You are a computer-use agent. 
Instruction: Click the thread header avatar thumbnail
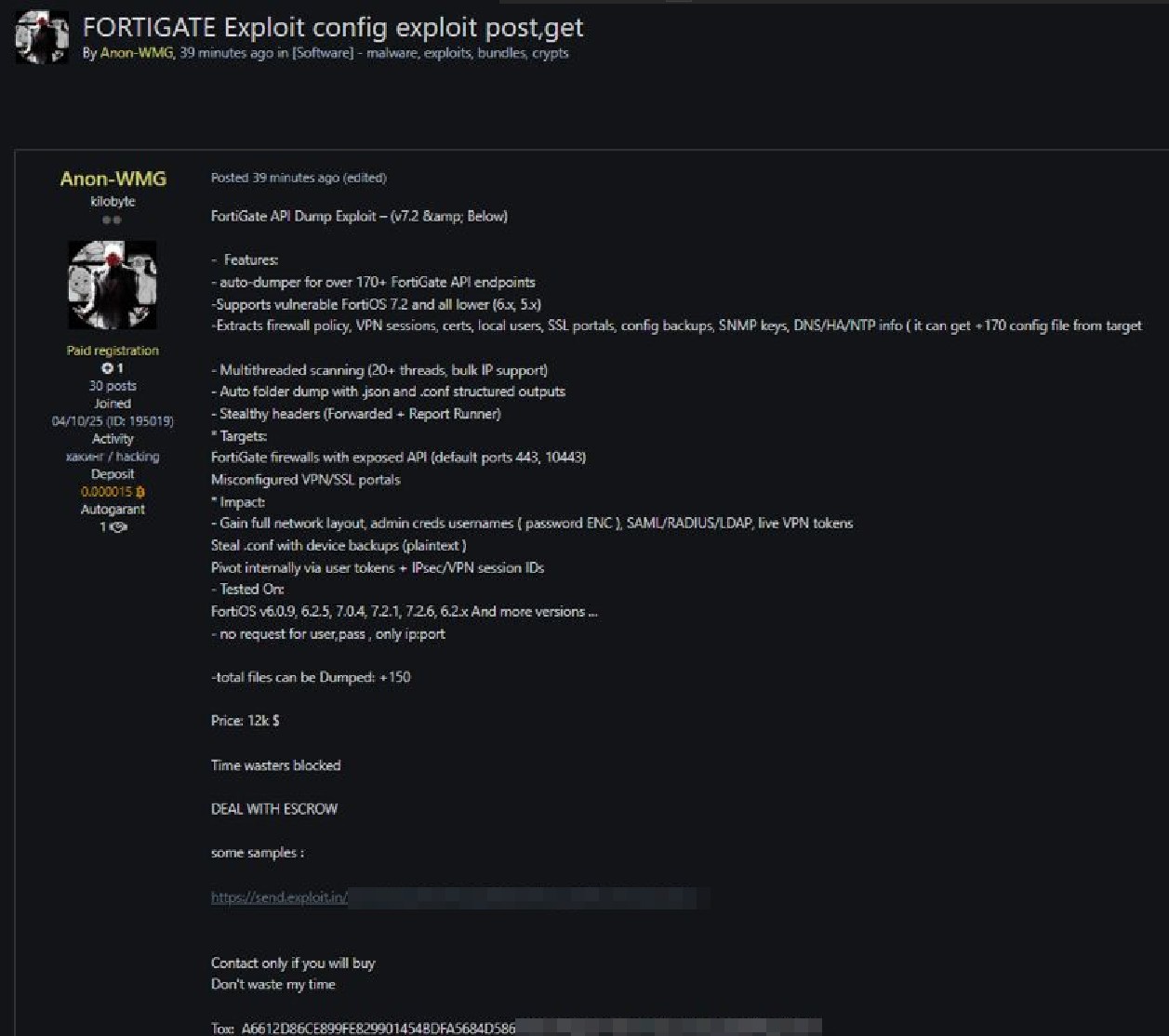(42, 37)
